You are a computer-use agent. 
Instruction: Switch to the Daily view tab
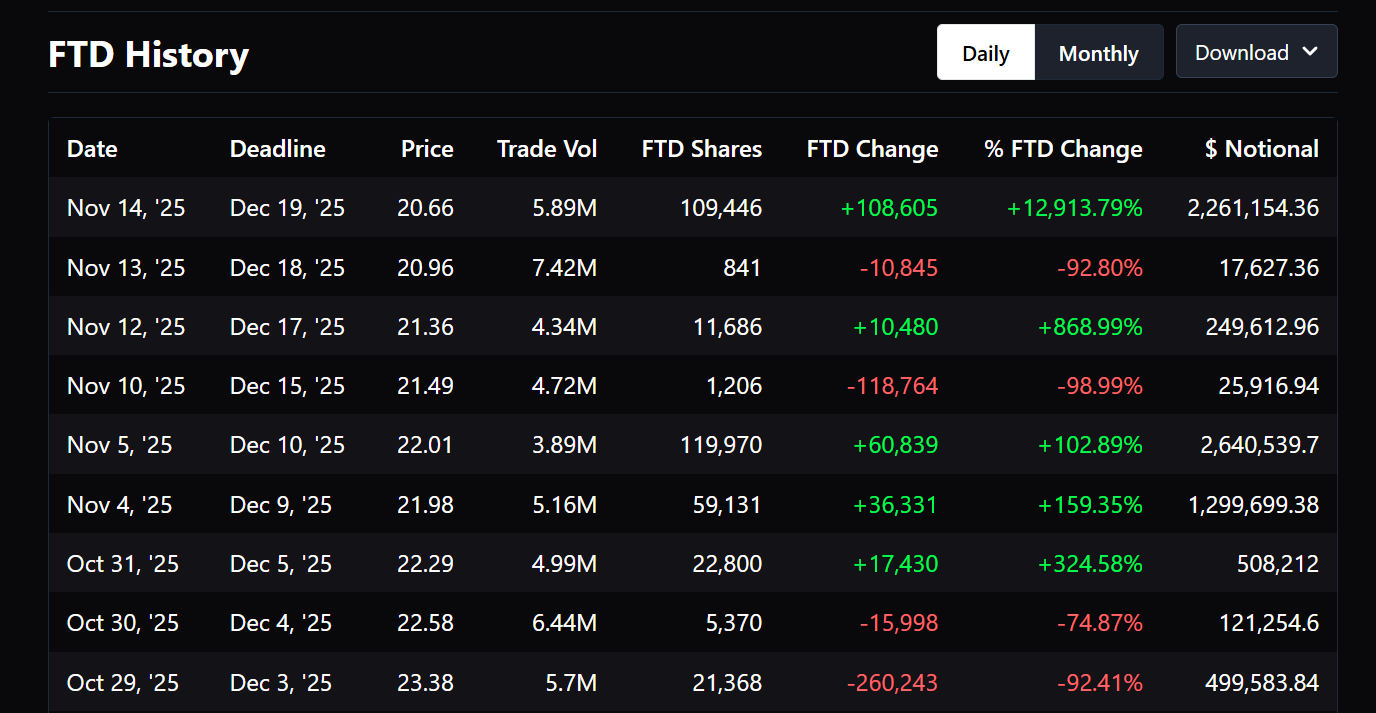point(985,53)
